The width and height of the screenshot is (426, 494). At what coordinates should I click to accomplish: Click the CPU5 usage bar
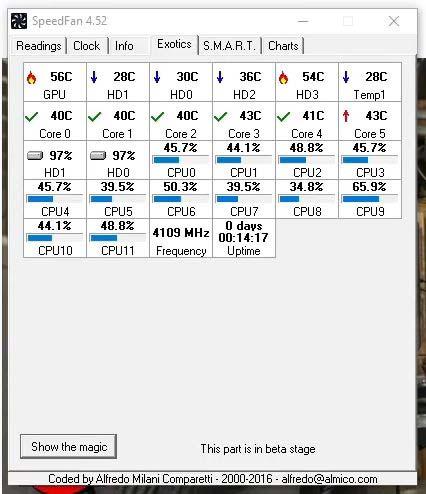pos(118,199)
